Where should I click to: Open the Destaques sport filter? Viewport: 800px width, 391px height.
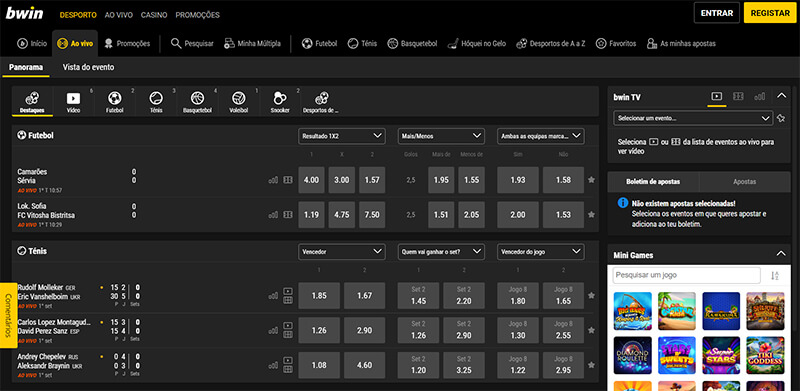click(x=32, y=102)
